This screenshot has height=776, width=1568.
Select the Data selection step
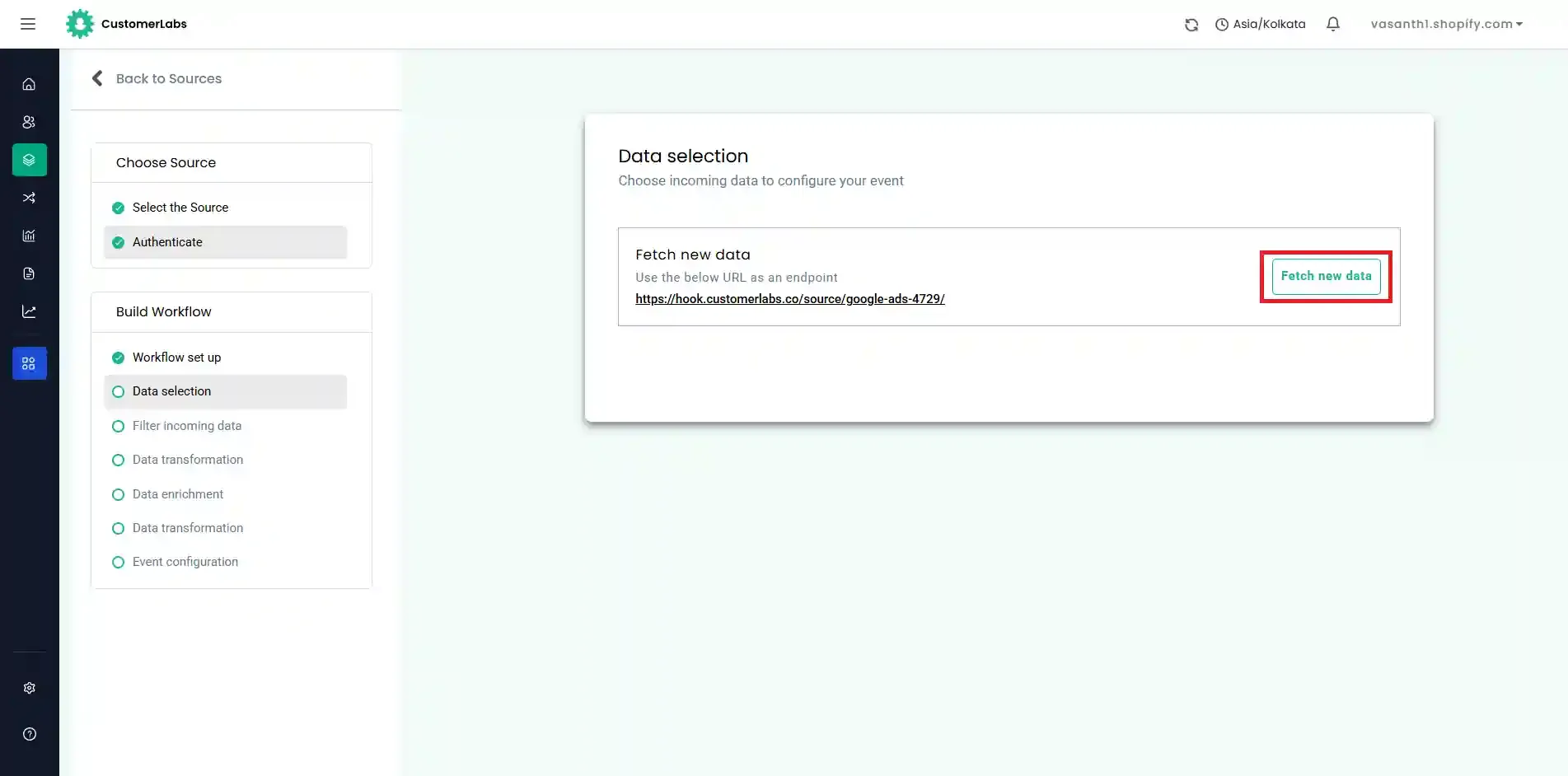coord(226,391)
